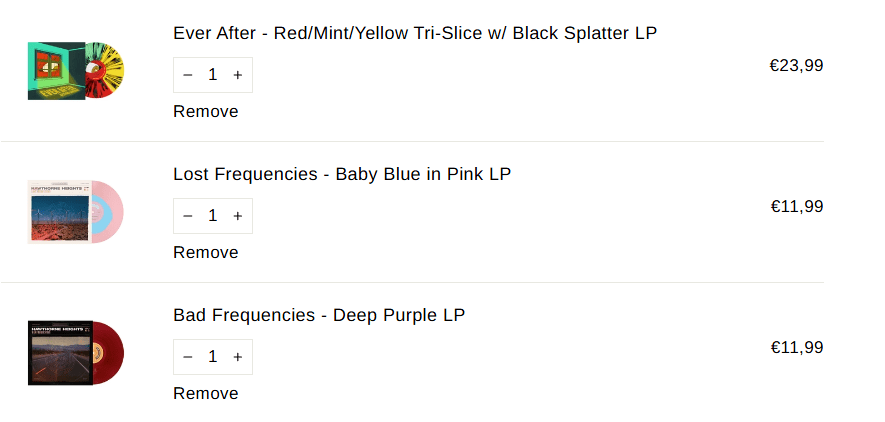Reduce Bad Frequencies Deep Purple LP quantity
Viewport: 885px width, 422px height.
188,357
